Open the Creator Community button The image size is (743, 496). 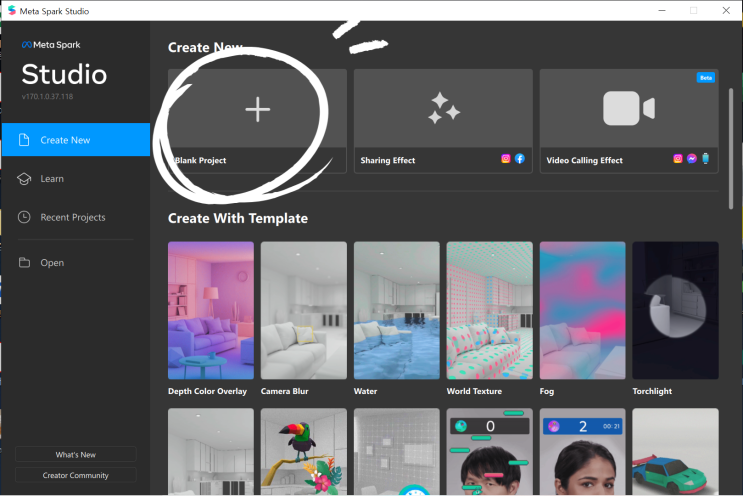[x=76, y=475]
